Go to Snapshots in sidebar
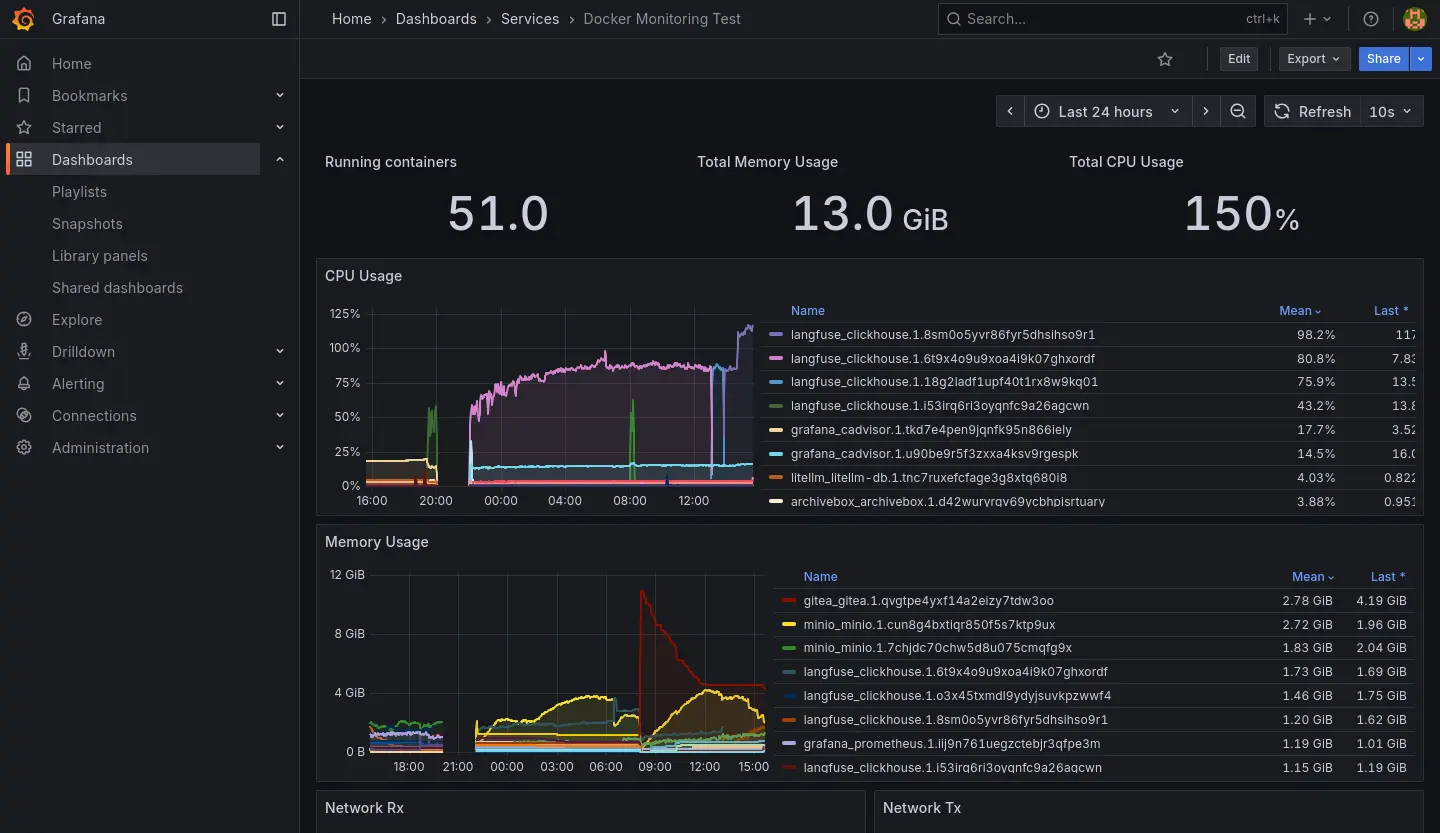The image size is (1440, 833). click(x=87, y=224)
